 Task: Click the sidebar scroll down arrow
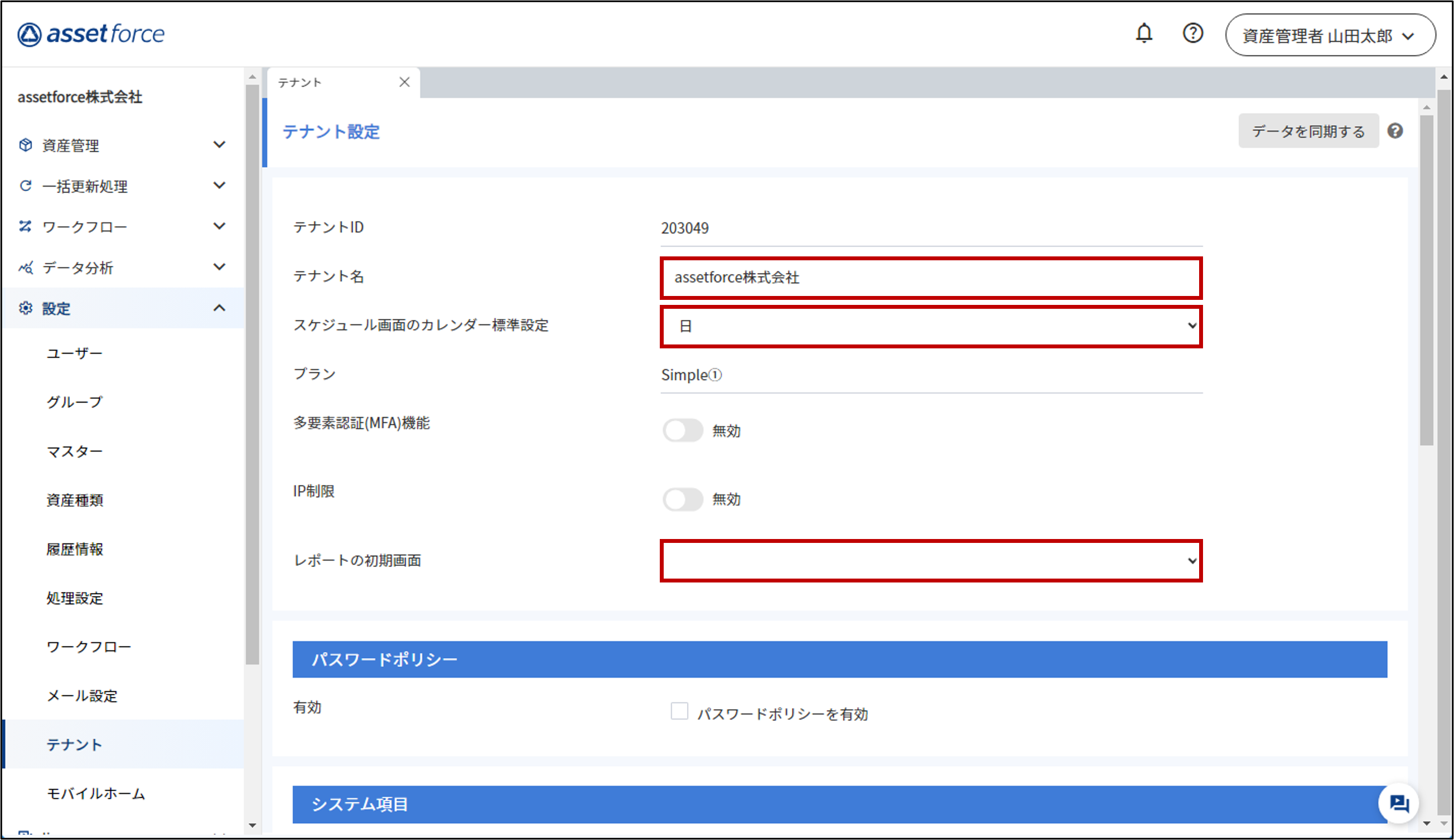click(x=252, y=826)
